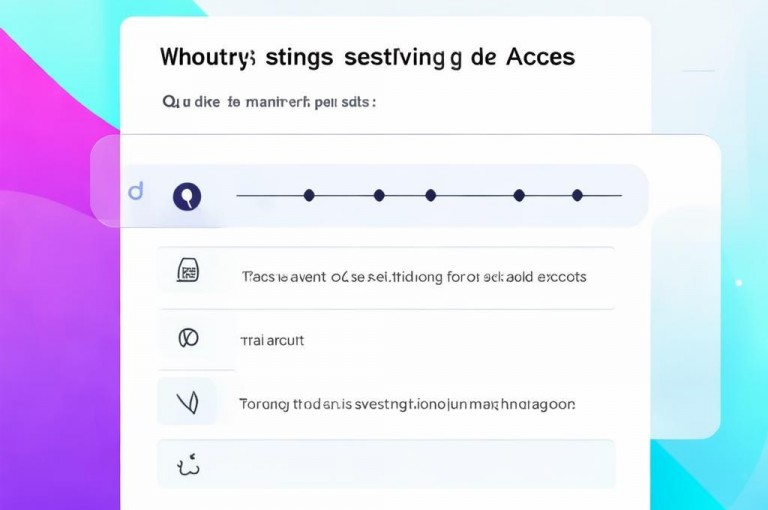This screenshot has height=510, width=768.
Task: Click the squiggle icon in bottom row
Action: 189,465
